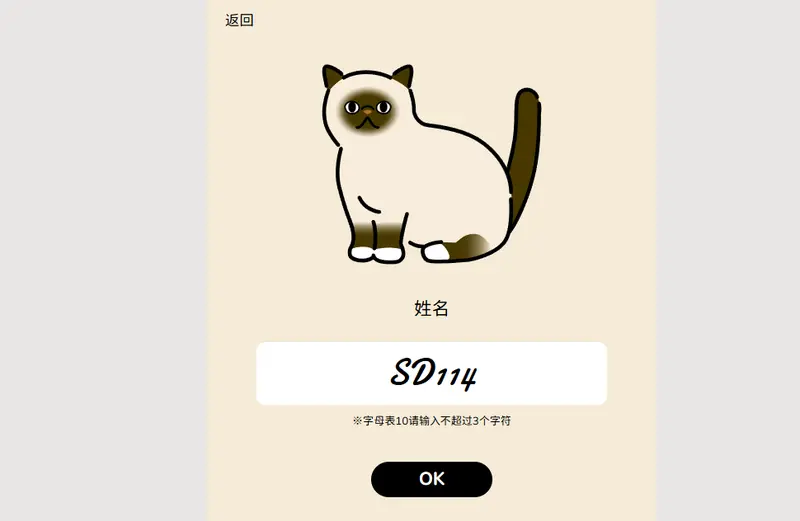
Task: Click the cat's white hind paw
Action: pyautogui.click(x=437, y=252)
